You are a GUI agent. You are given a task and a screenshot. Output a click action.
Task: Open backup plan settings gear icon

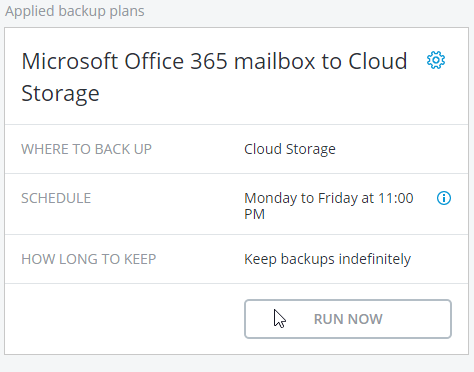click(436, 60)
